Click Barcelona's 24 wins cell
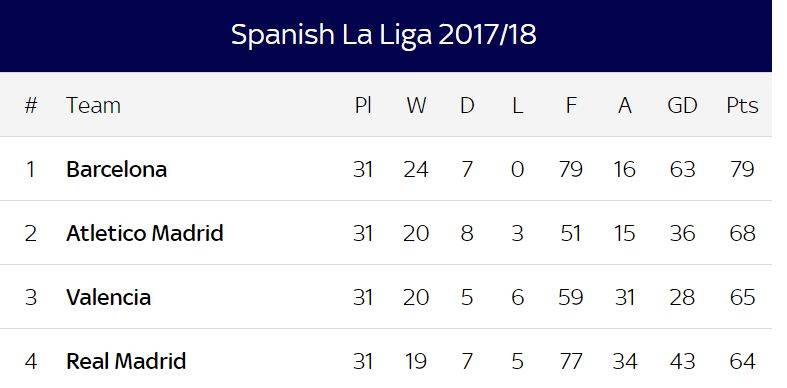Viewport: 787px width, 388px height. 416,169
